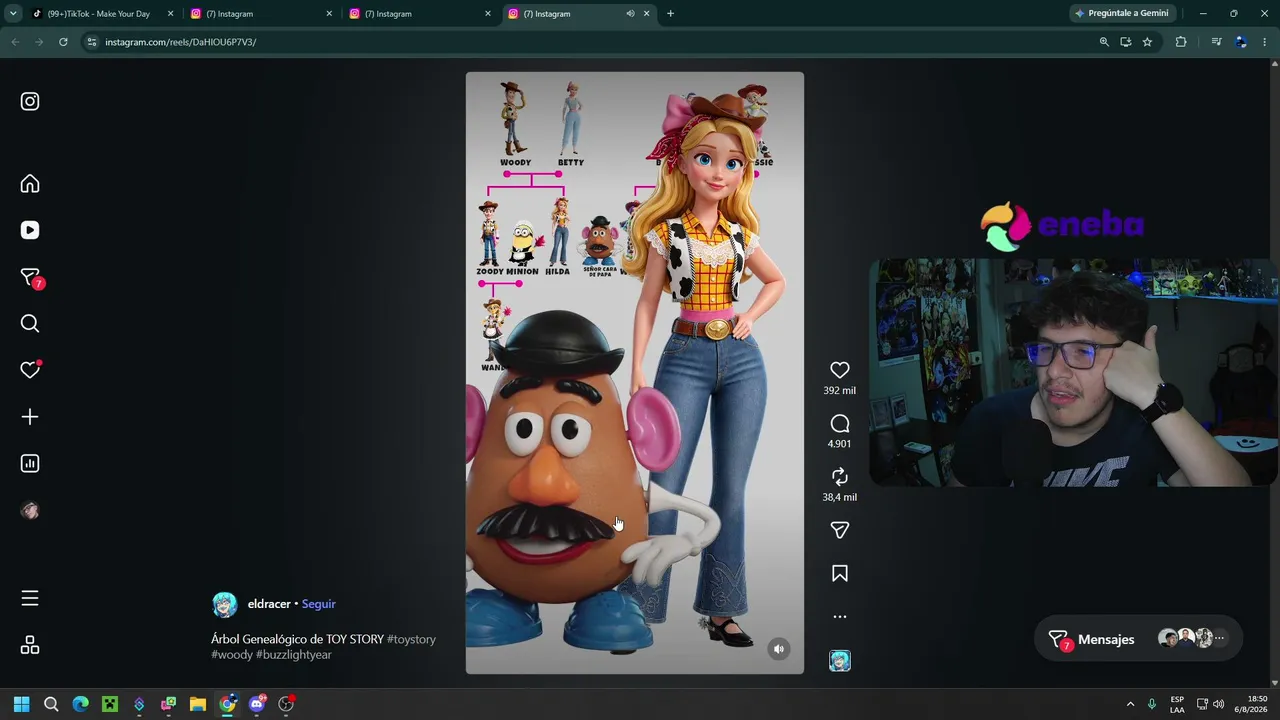1280x720 pixels.
Task: Reload the Instagram page
Action: 63,42
